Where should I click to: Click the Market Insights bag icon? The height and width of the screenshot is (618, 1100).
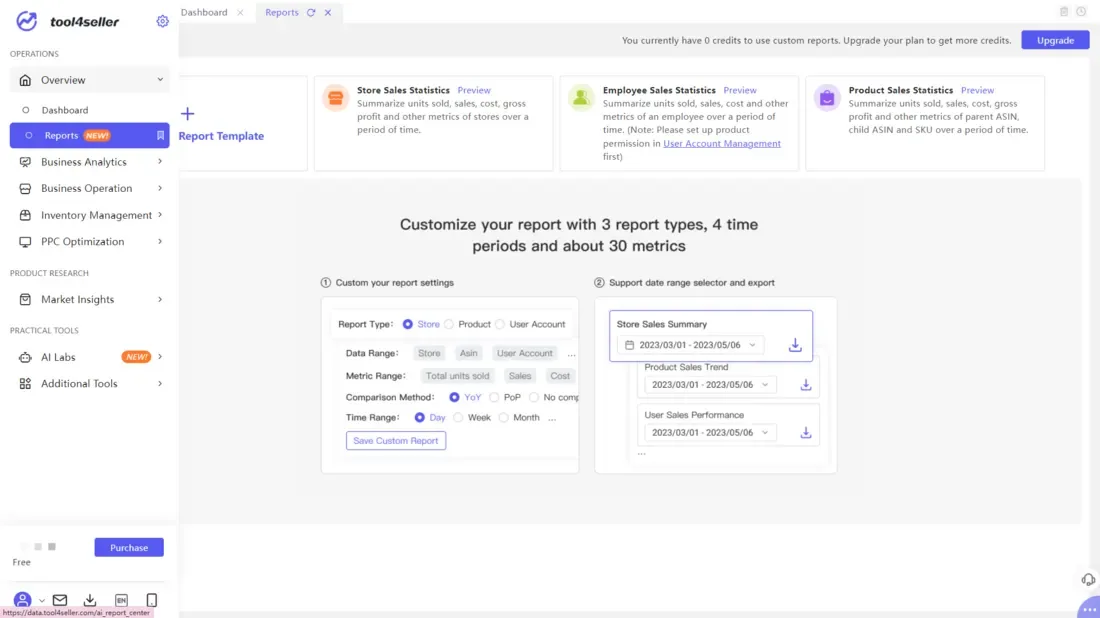pos(25,300)
